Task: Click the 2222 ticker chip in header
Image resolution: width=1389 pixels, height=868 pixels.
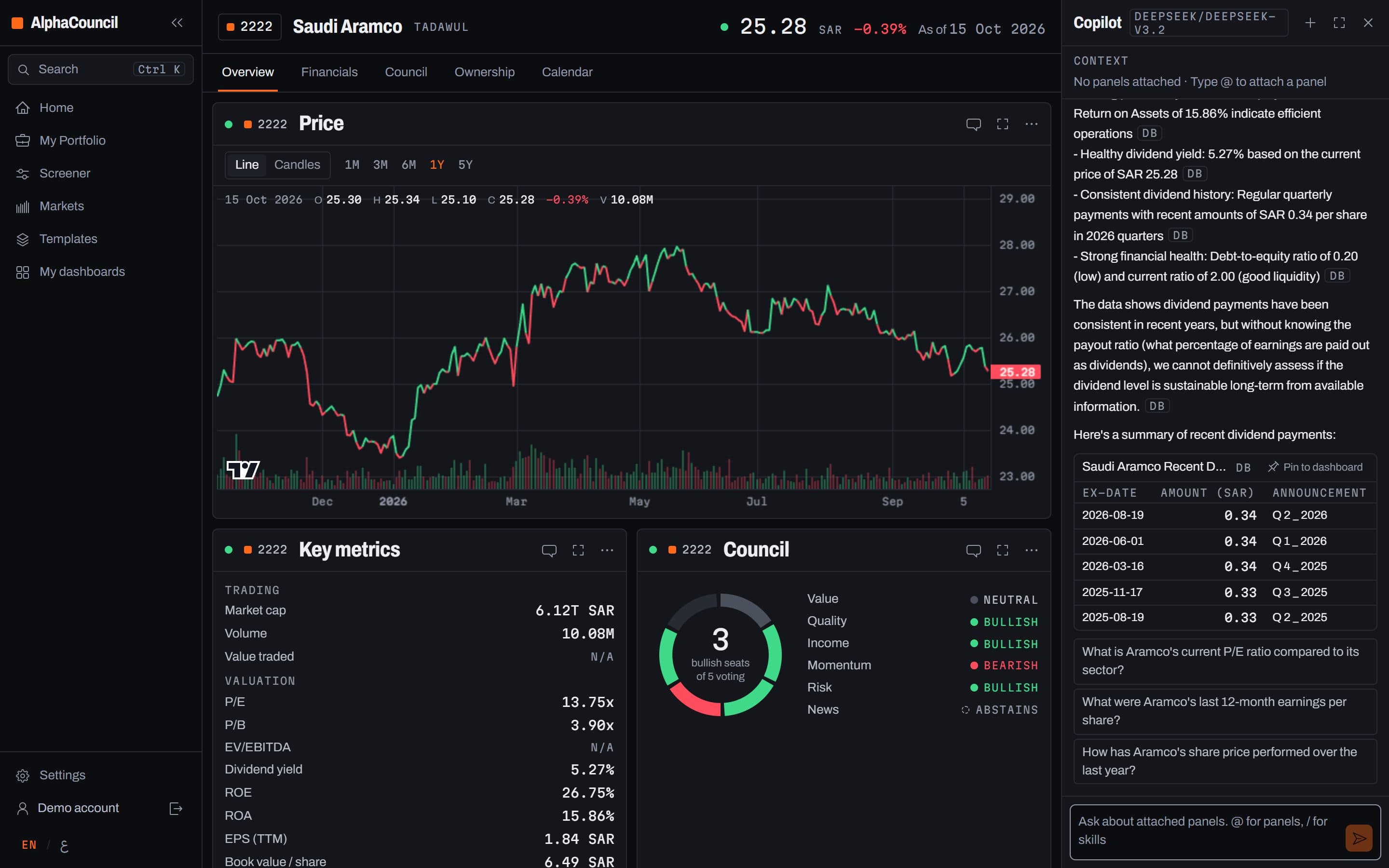Action: [x=250, y=27]
